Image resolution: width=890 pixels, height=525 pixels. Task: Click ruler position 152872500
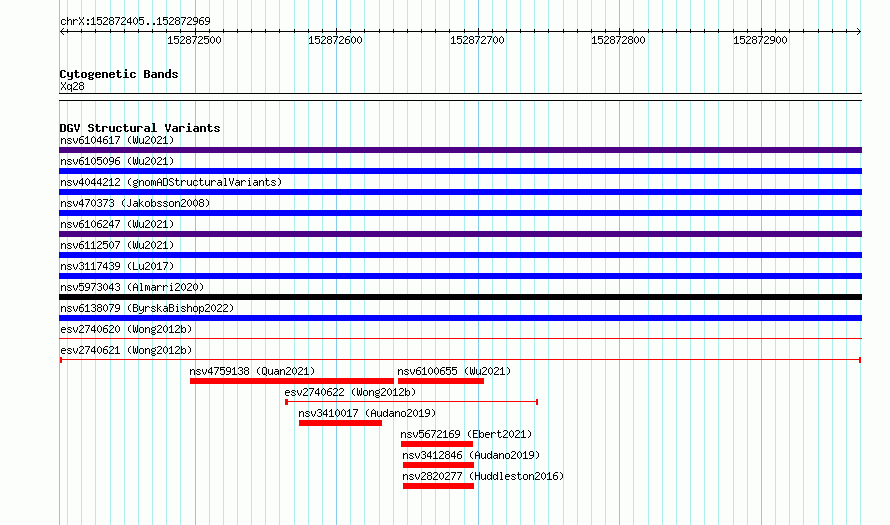pos(194,40)
